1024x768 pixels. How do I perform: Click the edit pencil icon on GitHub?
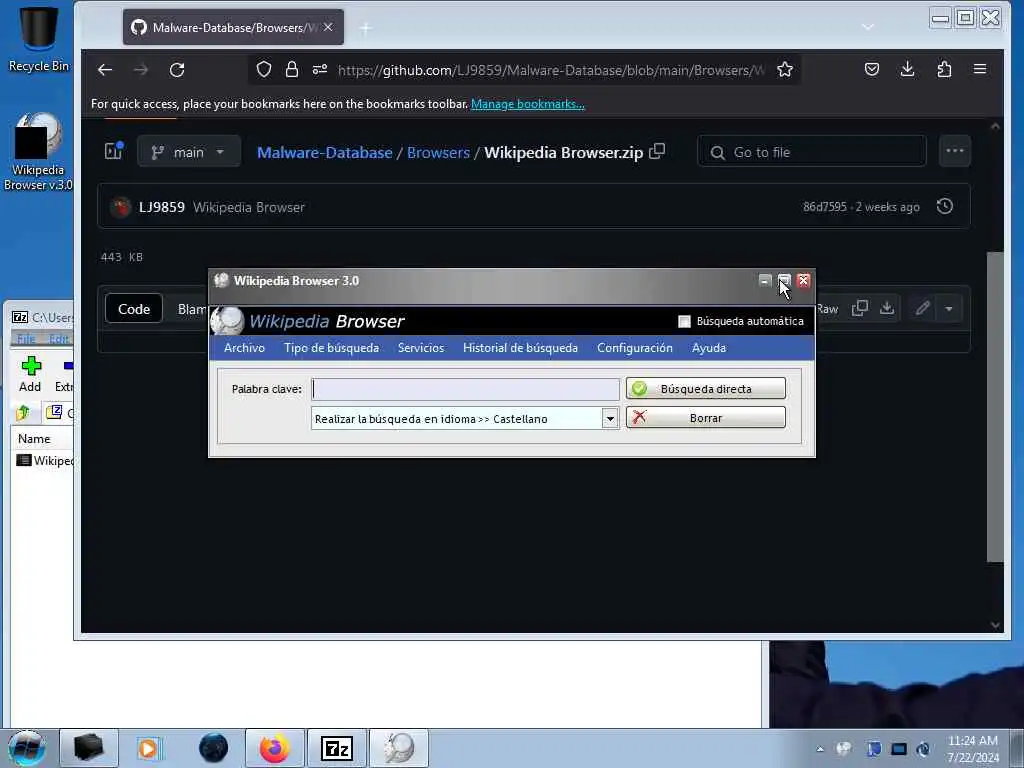point(922,308)
